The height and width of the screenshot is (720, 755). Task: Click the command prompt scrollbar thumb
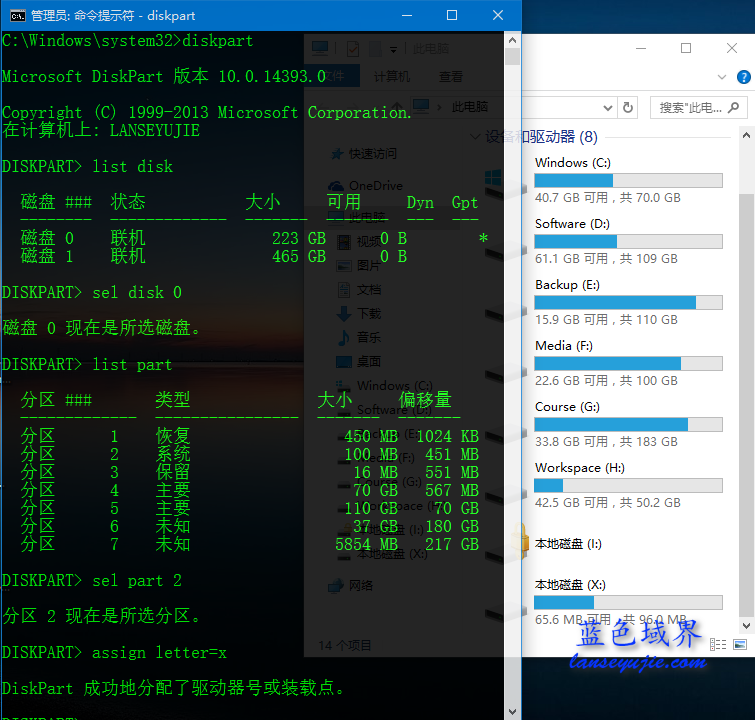click(512, 56)
